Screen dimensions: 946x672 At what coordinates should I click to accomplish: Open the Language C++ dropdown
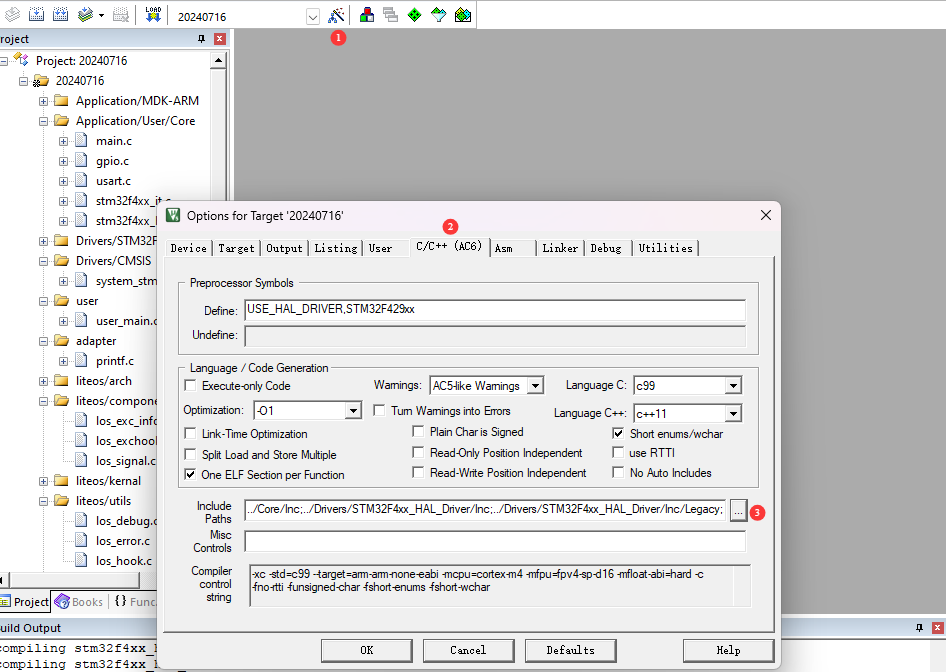pos(733,414)
